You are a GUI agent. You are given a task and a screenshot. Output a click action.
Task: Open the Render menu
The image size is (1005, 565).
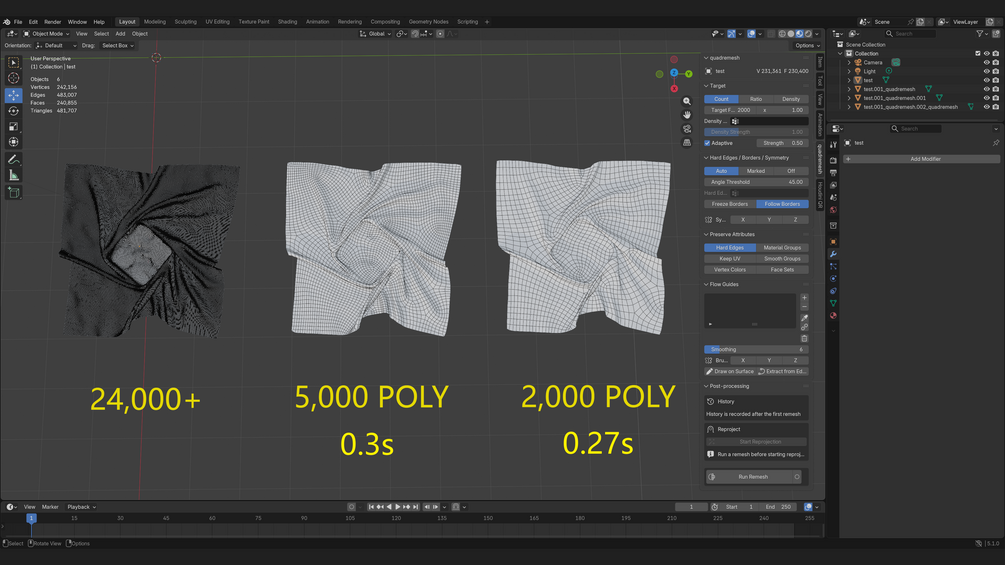[x=53, y=22]
